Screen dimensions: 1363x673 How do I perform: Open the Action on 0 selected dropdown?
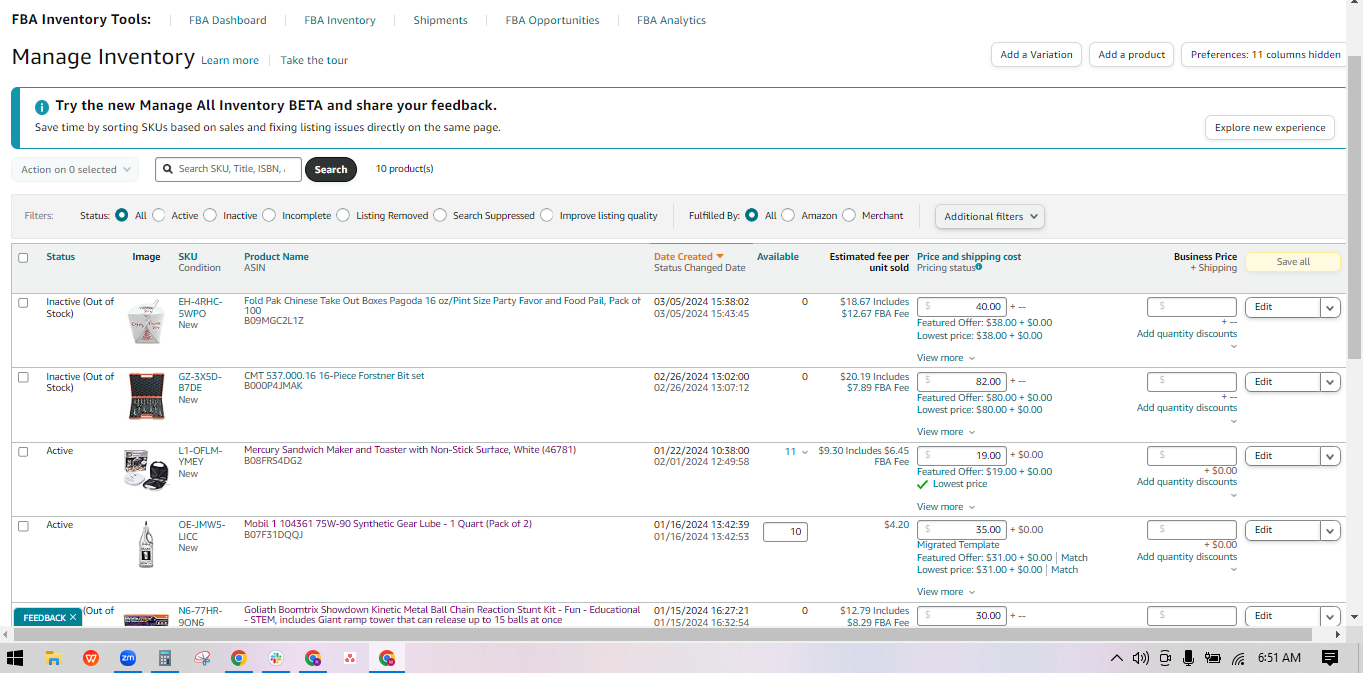pyautogui.click(x=75, y=170)
